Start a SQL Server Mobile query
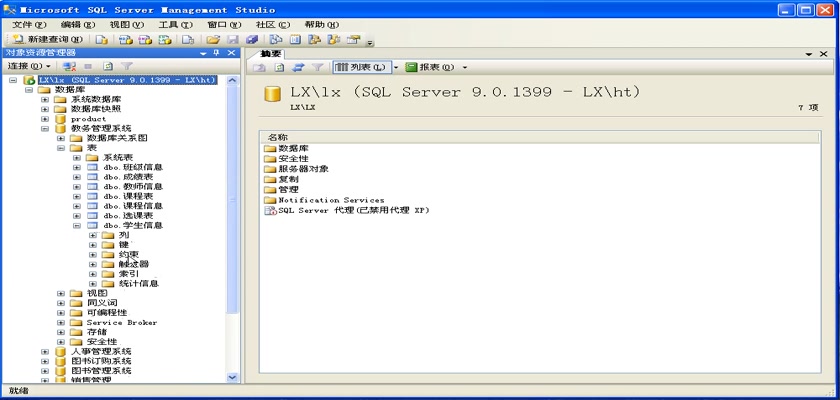The width and height of the screenshot is (840, 400). pos(188,40)
